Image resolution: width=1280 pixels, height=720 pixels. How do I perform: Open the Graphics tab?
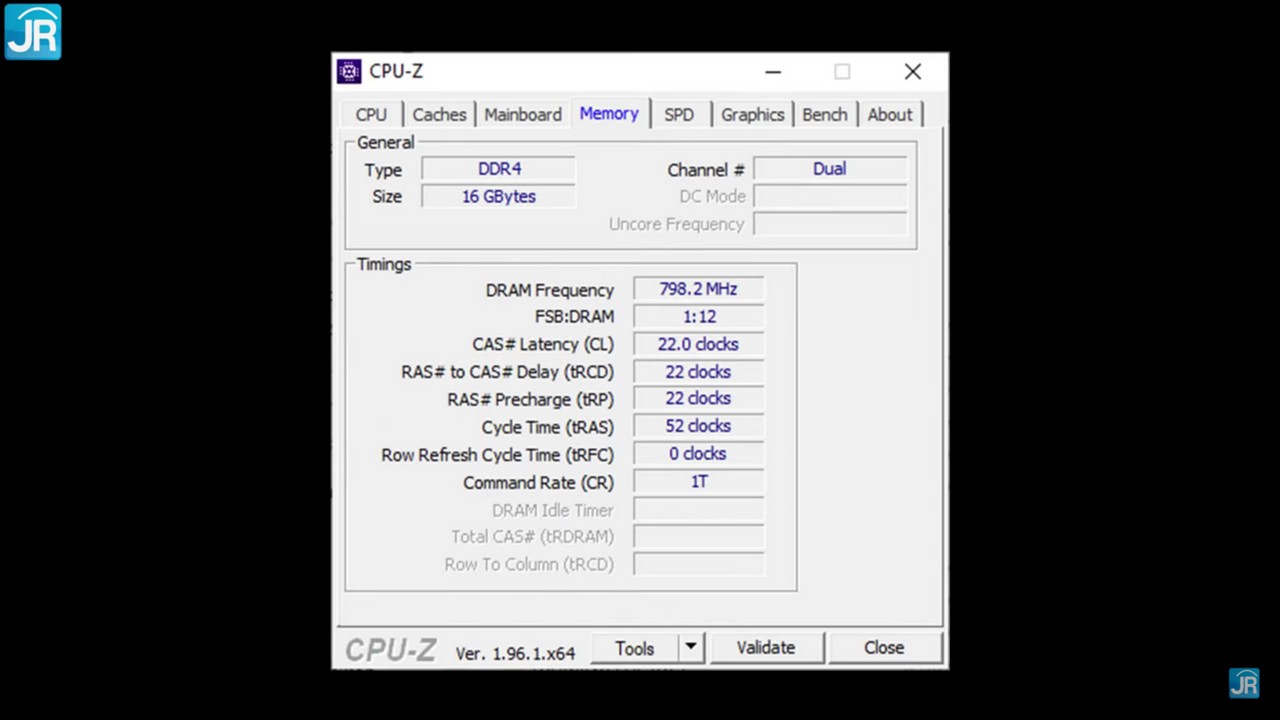pos(752,115)
